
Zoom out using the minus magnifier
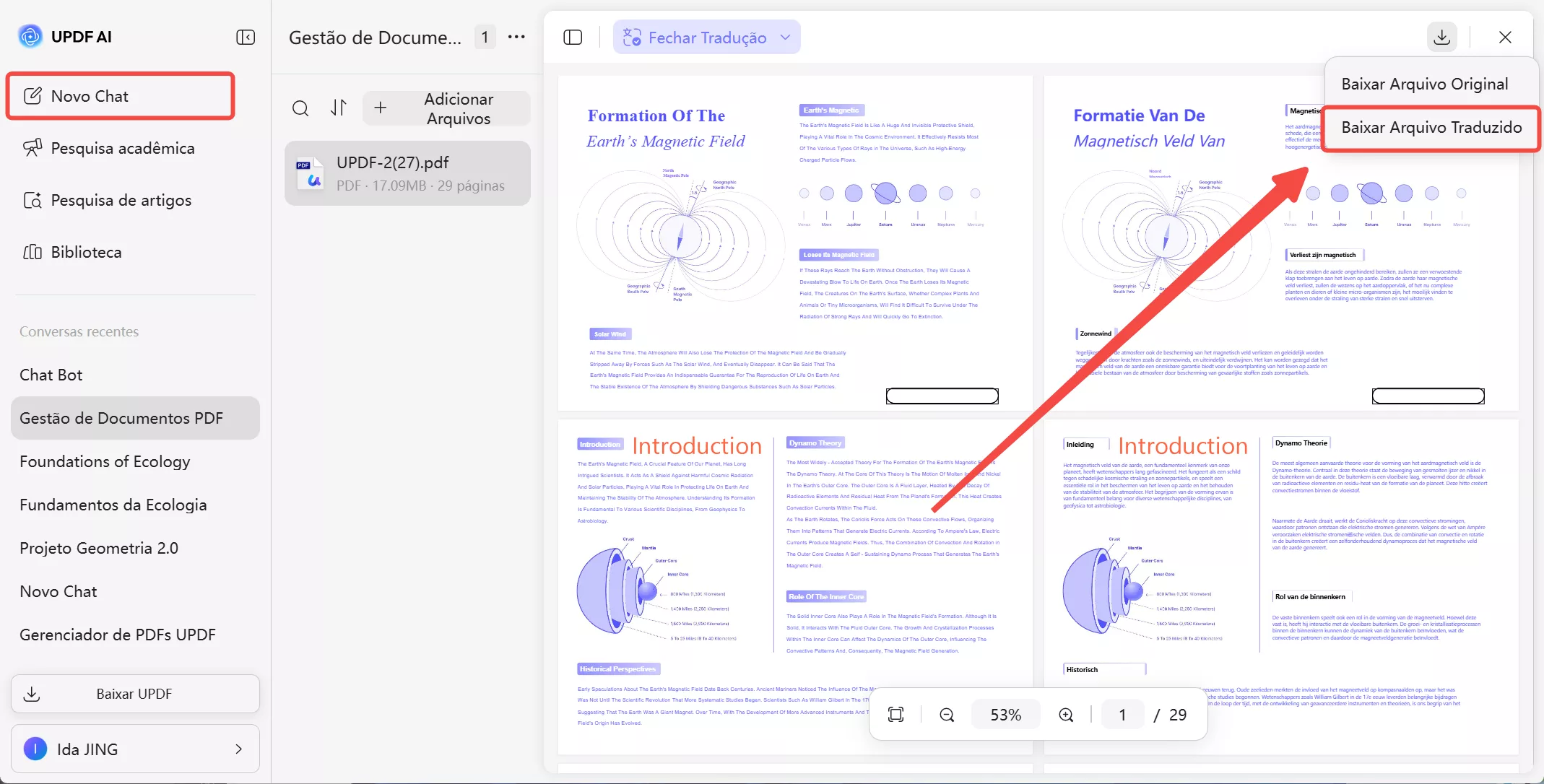tap(947, 715)
